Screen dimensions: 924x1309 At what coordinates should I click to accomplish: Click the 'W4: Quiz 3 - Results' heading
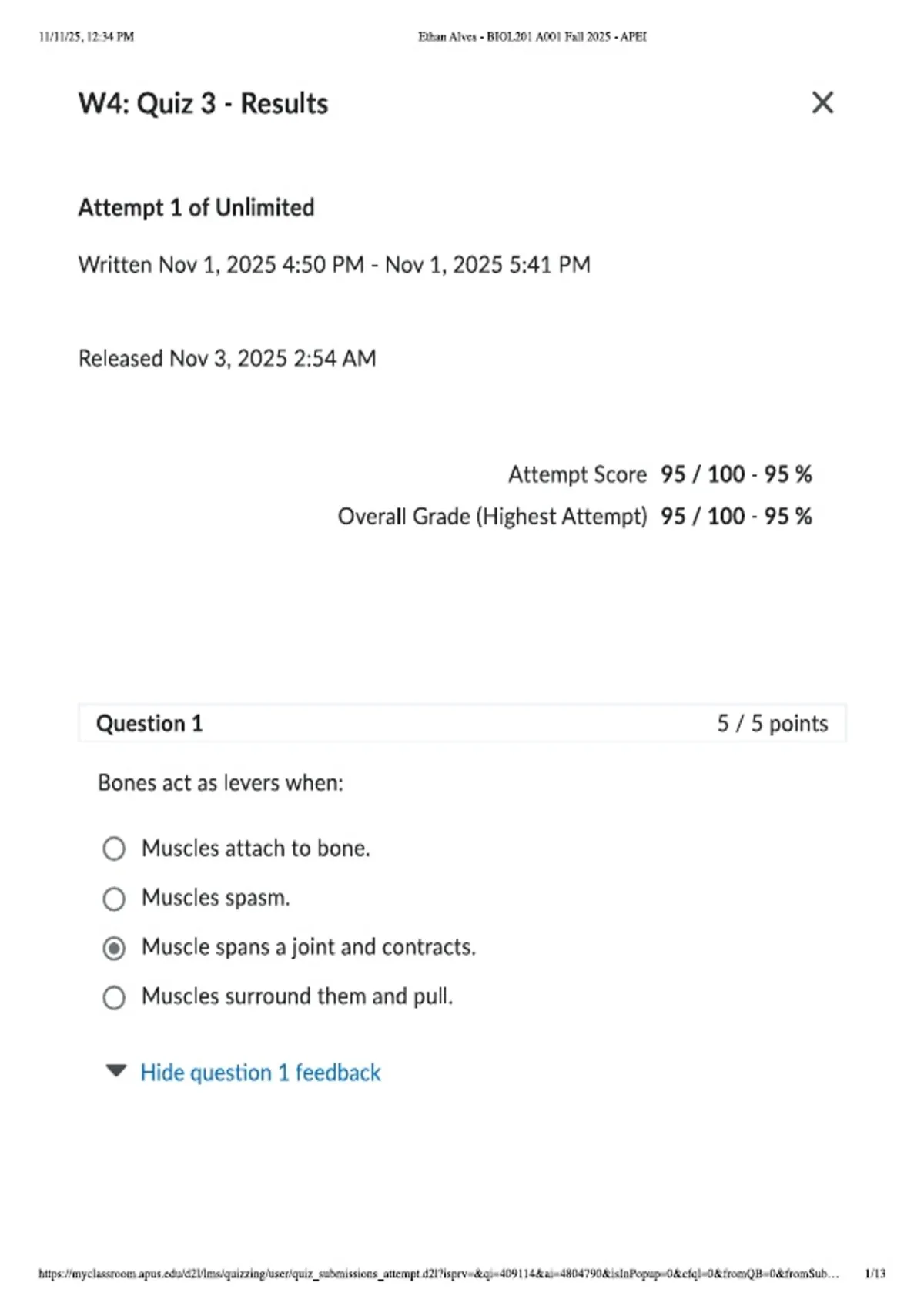(x=203, y=103)
